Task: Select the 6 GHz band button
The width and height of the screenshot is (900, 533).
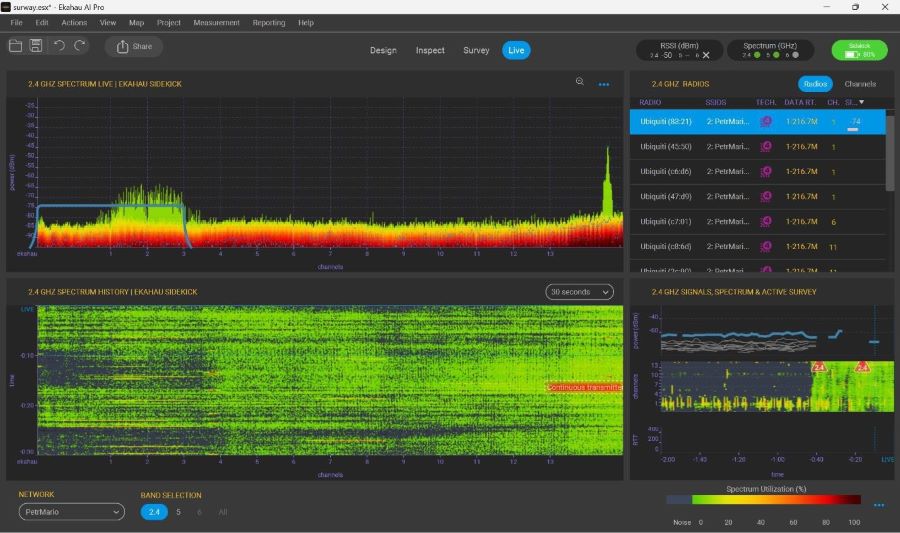Action: tap(199, 512)
